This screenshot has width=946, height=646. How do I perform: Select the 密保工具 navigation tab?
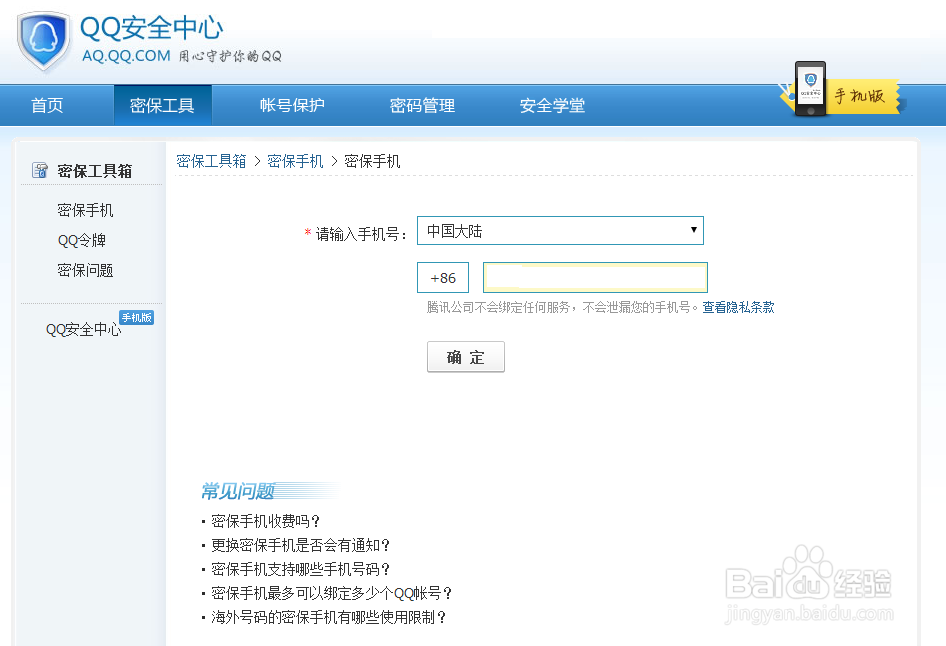(x=163, y=104)
